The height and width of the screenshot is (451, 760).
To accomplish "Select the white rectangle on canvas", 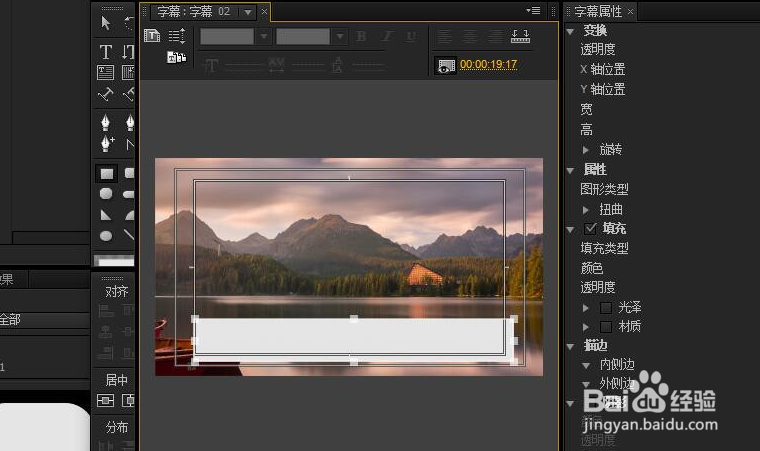I will pyautogui.click(x=354, y=340).
